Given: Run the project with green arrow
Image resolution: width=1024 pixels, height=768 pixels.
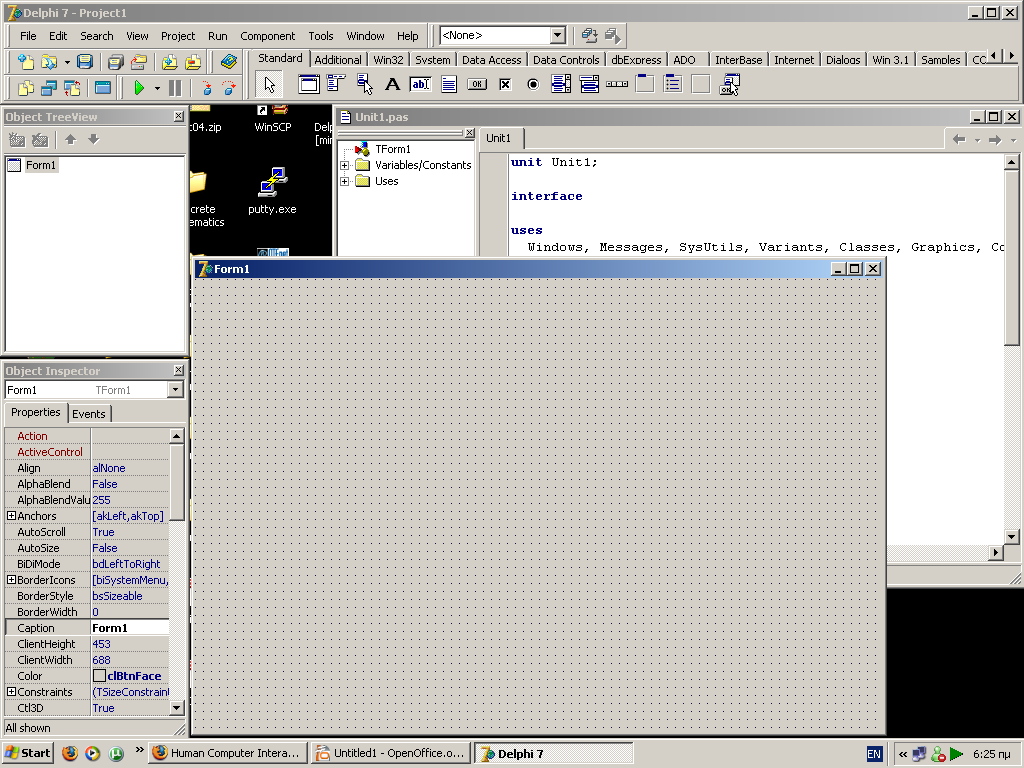Looking at the screenshot, I should [138, 88].
